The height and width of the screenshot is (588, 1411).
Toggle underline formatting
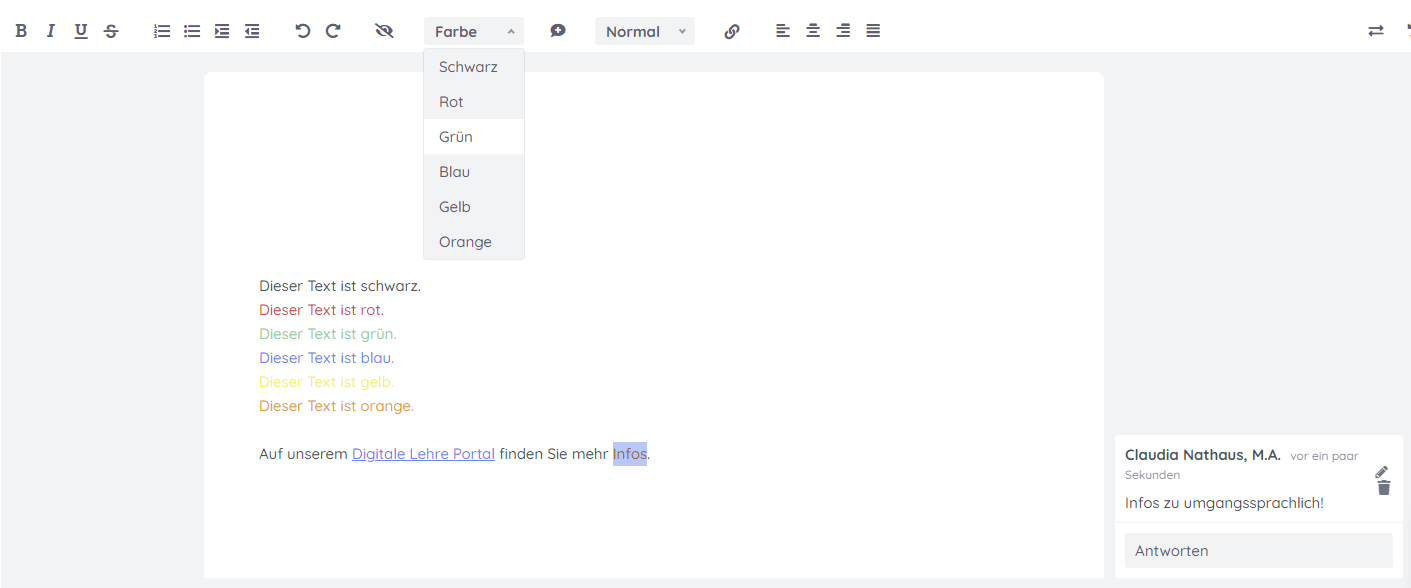pyautogui.click(x=81, y=31)
